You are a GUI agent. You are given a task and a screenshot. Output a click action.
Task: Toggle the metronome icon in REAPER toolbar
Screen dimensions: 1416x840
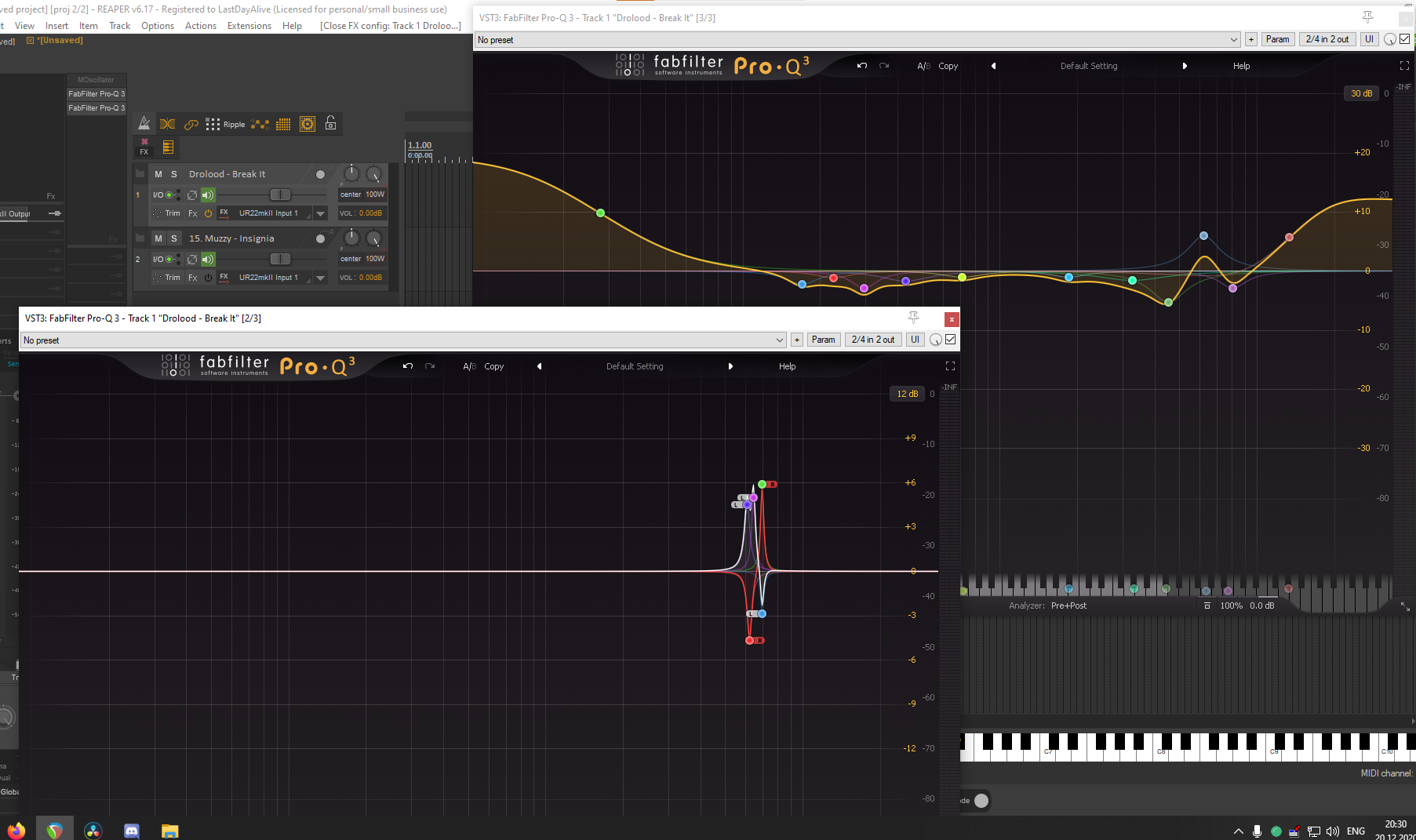144,123
